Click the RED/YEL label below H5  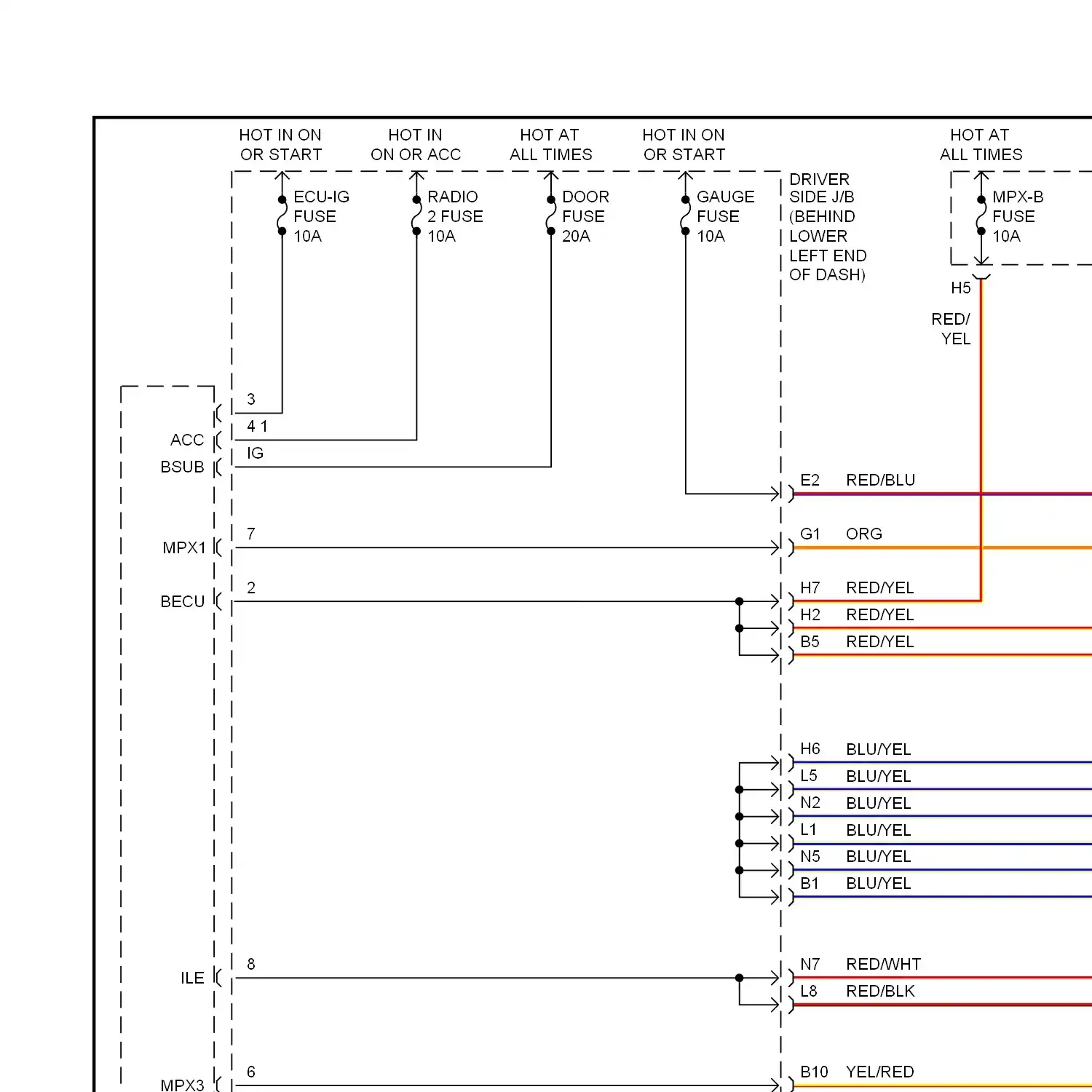click(x=951, y=329)
